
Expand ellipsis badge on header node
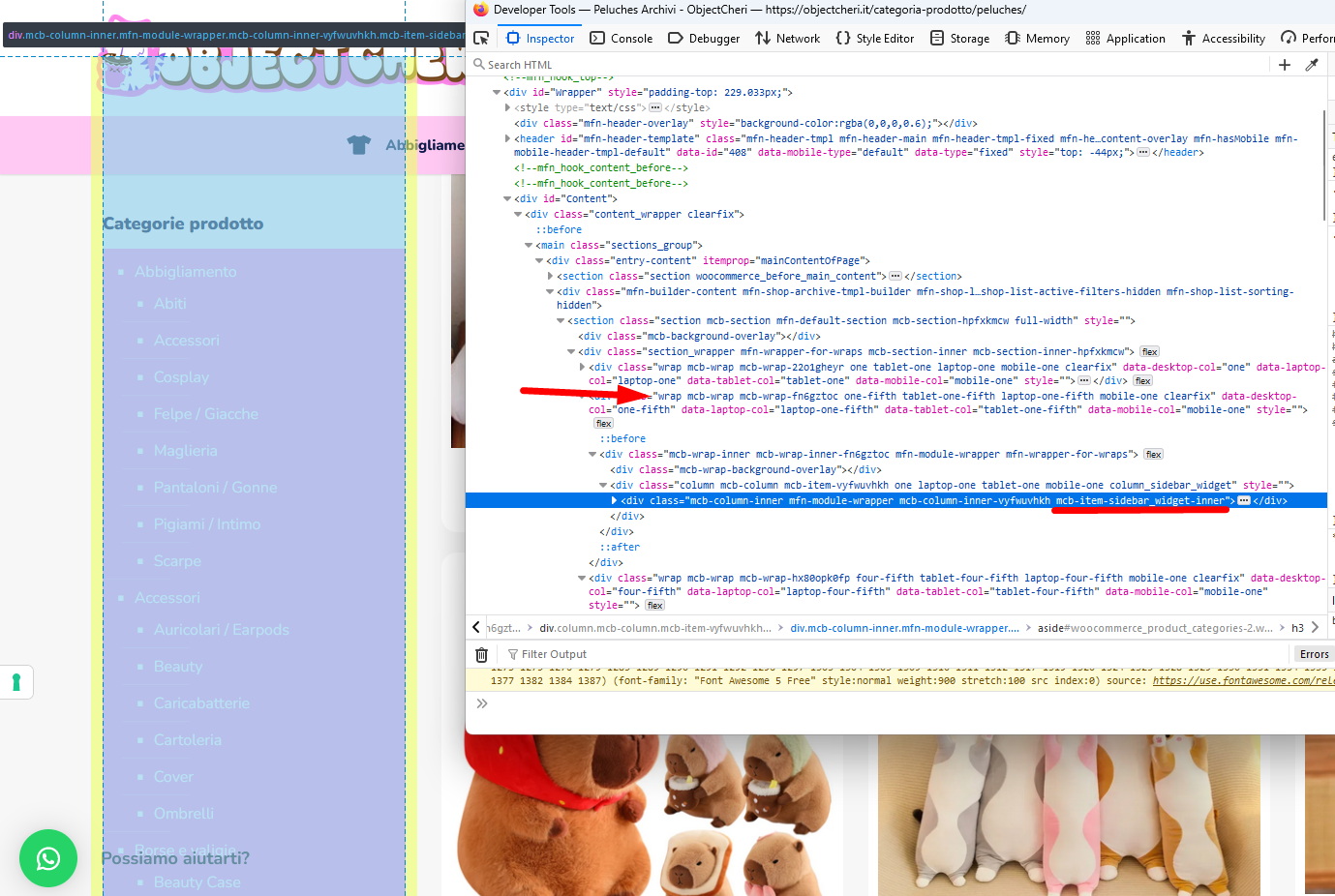(1143, 153)
